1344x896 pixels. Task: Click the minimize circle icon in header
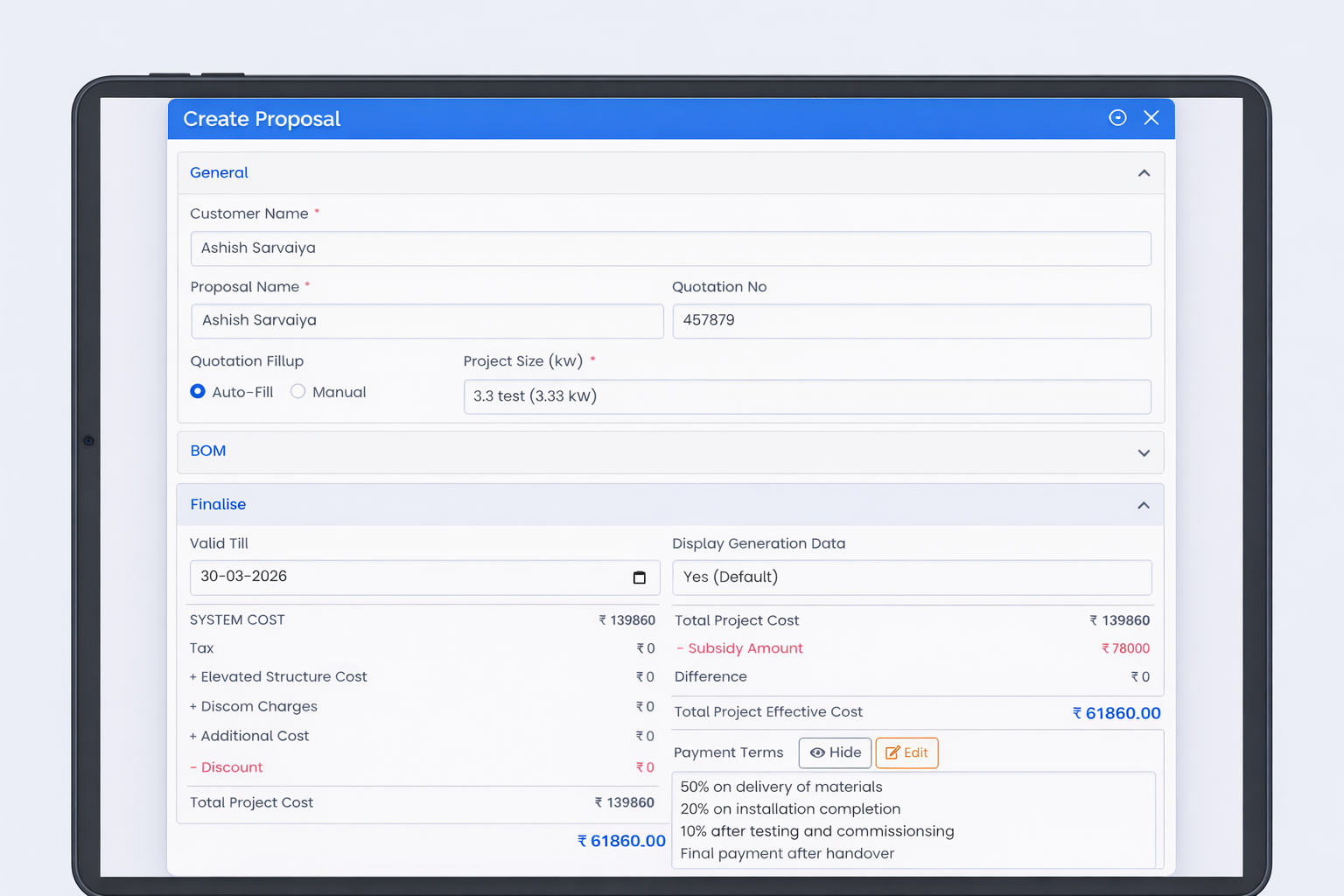[1117, 118]
